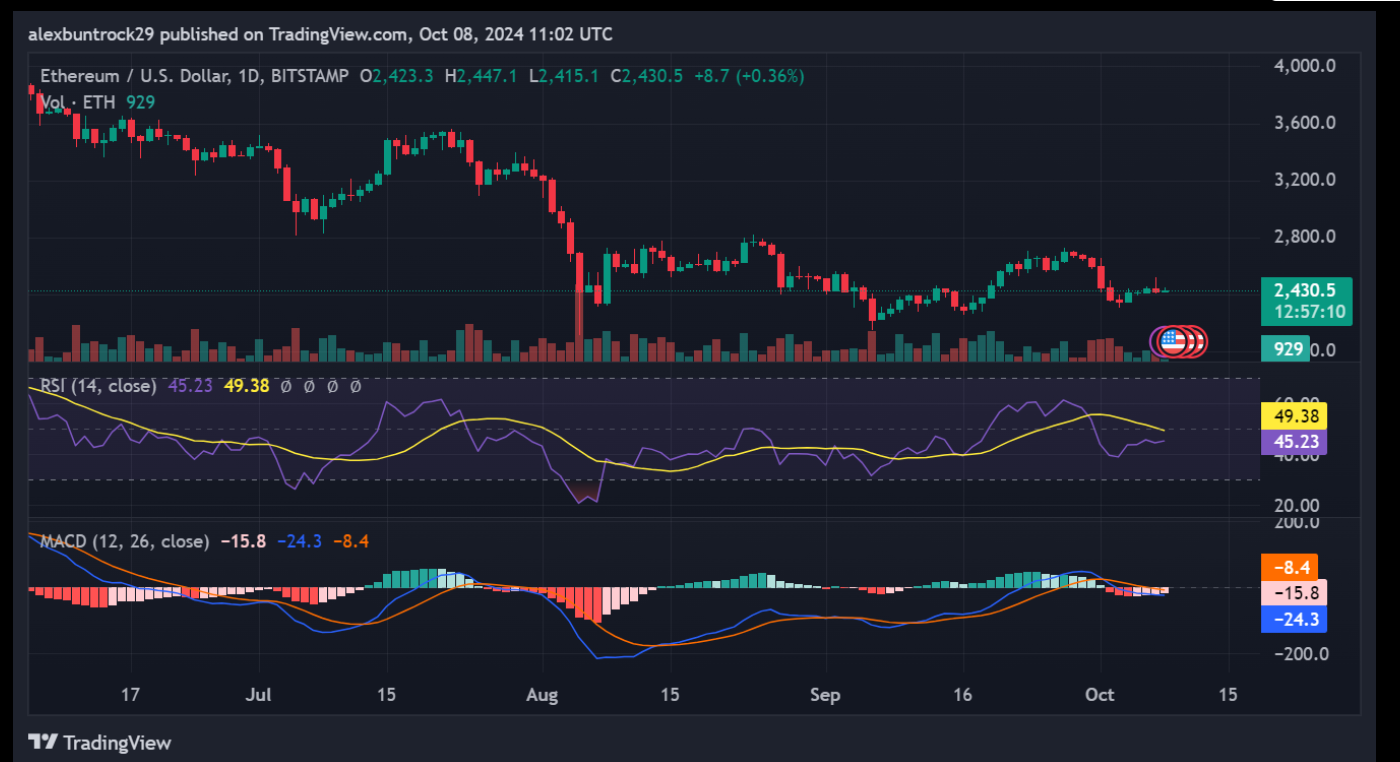Screen dimensions: 1400x762
Task: Click the BITSTAMP exchange label
Action: pyautogui.click(x=308, y=76)
